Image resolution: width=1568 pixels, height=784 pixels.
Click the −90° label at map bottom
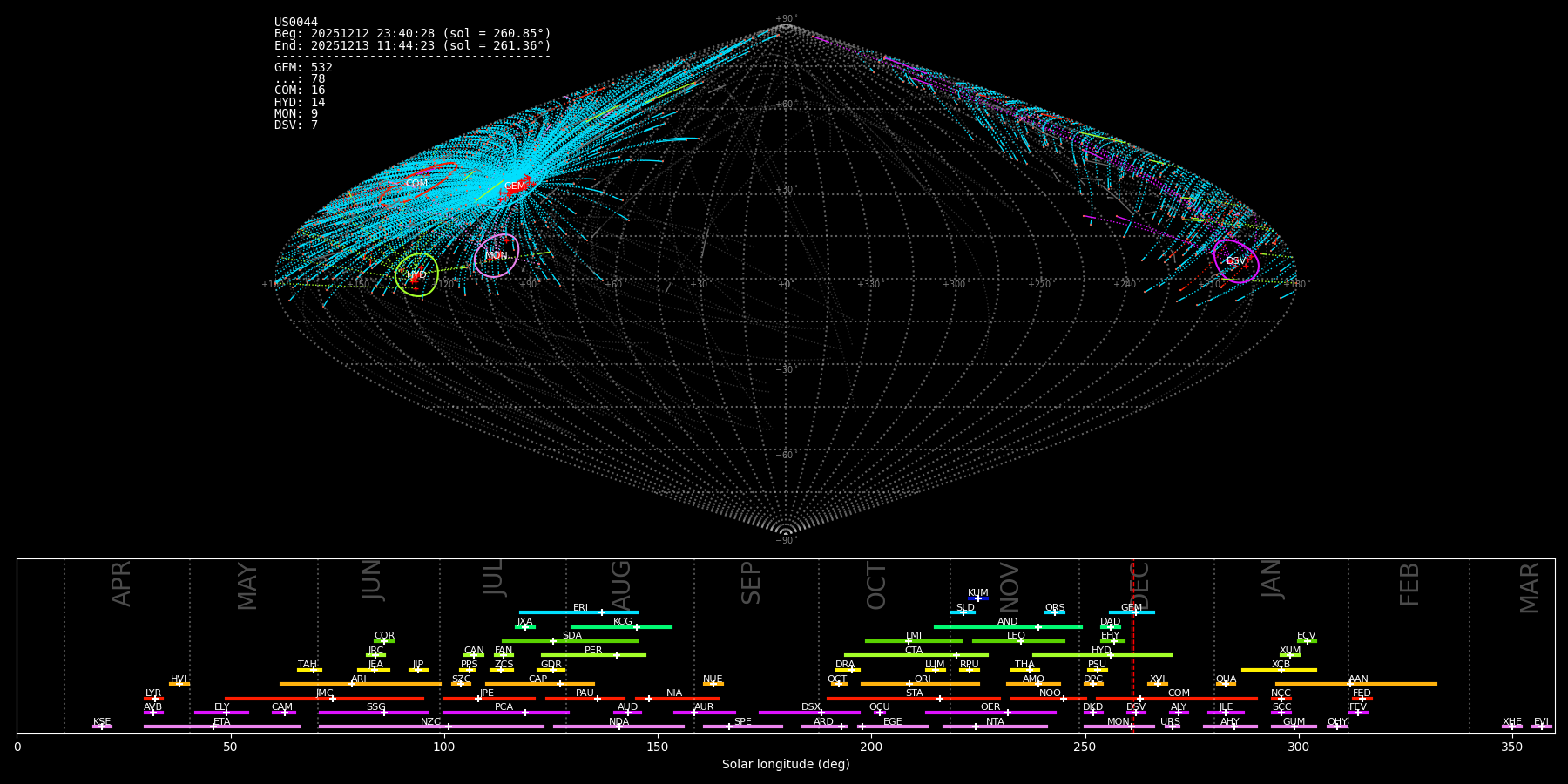click(x=785, y=541)
